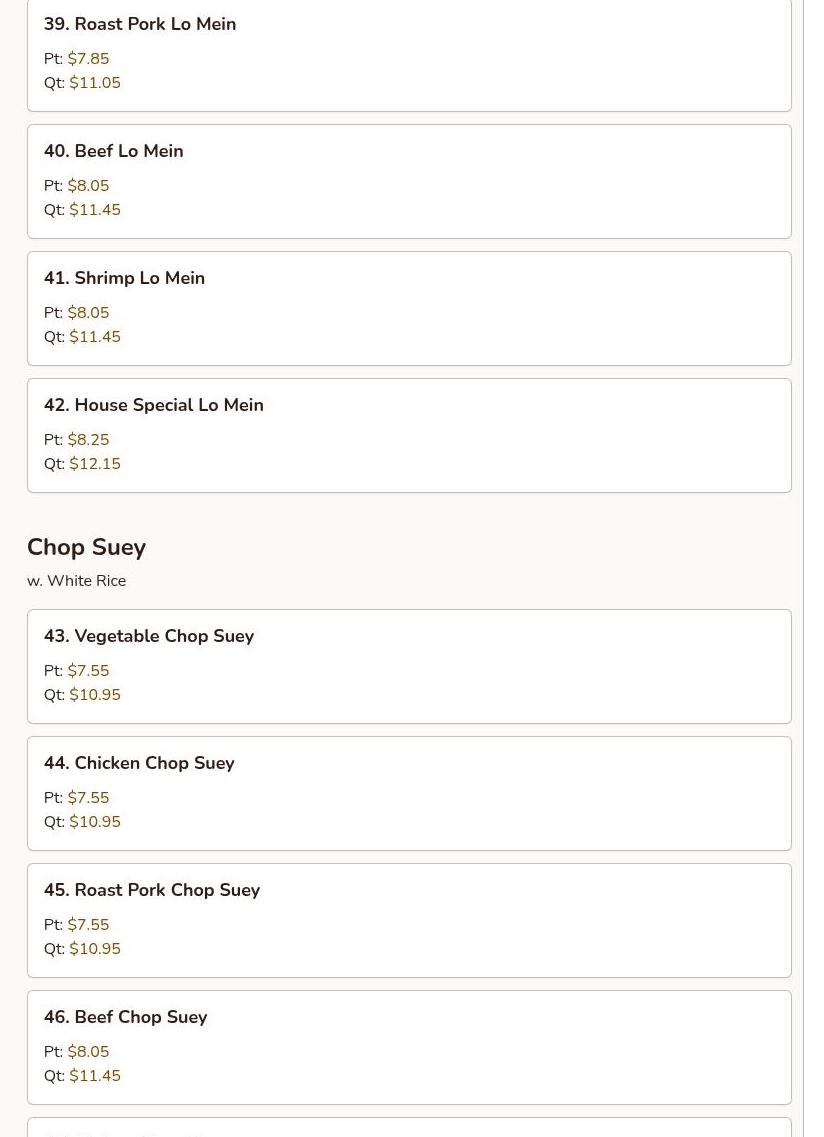Pick Roast Pork Chop Suey quart price $10.95

[x=95, y=948]
